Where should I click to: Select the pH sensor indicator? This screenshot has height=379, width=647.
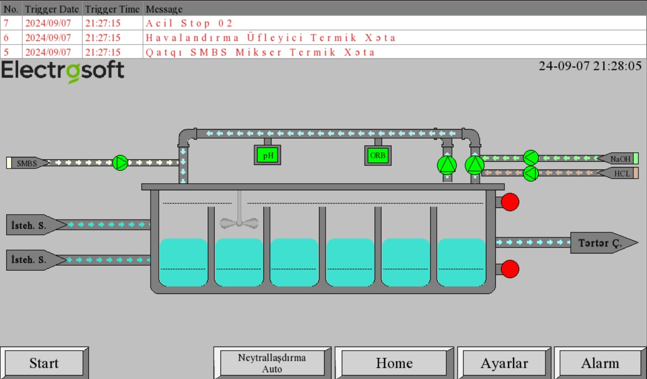[x=267, y=155]
